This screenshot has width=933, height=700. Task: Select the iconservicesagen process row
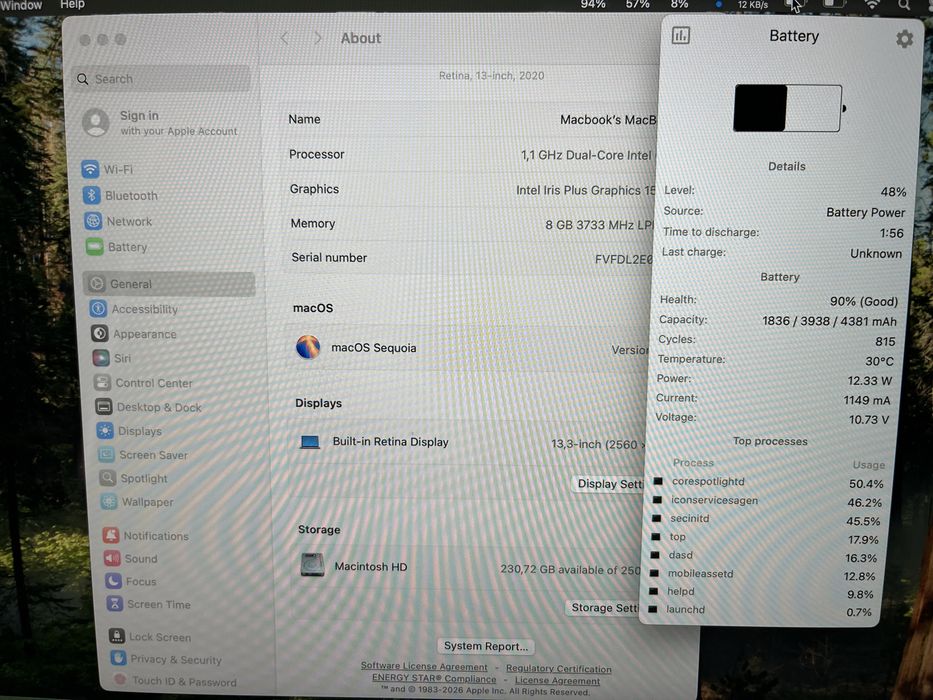click(x=767, y=501)
